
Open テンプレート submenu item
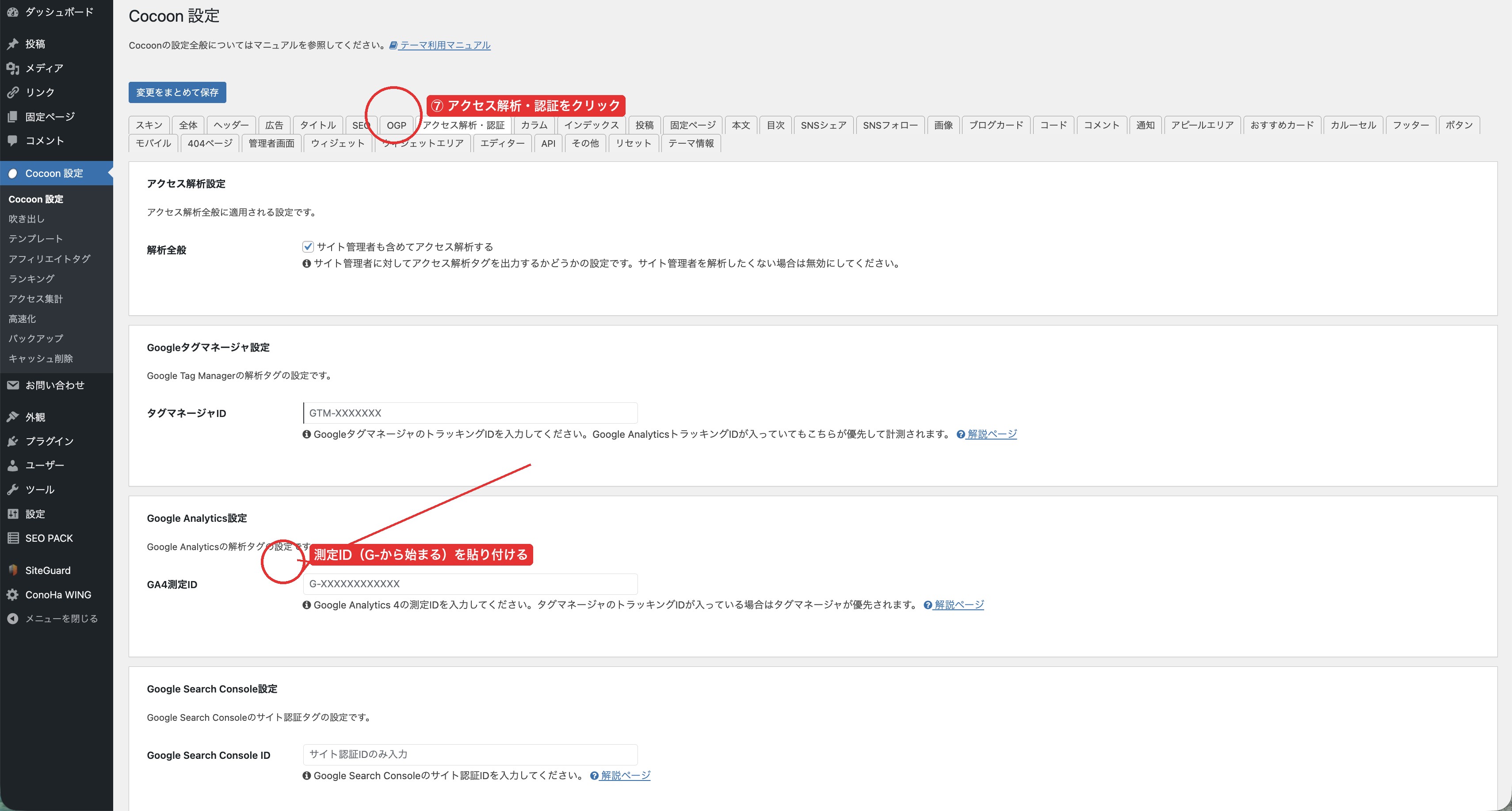(x=35, y=239)
